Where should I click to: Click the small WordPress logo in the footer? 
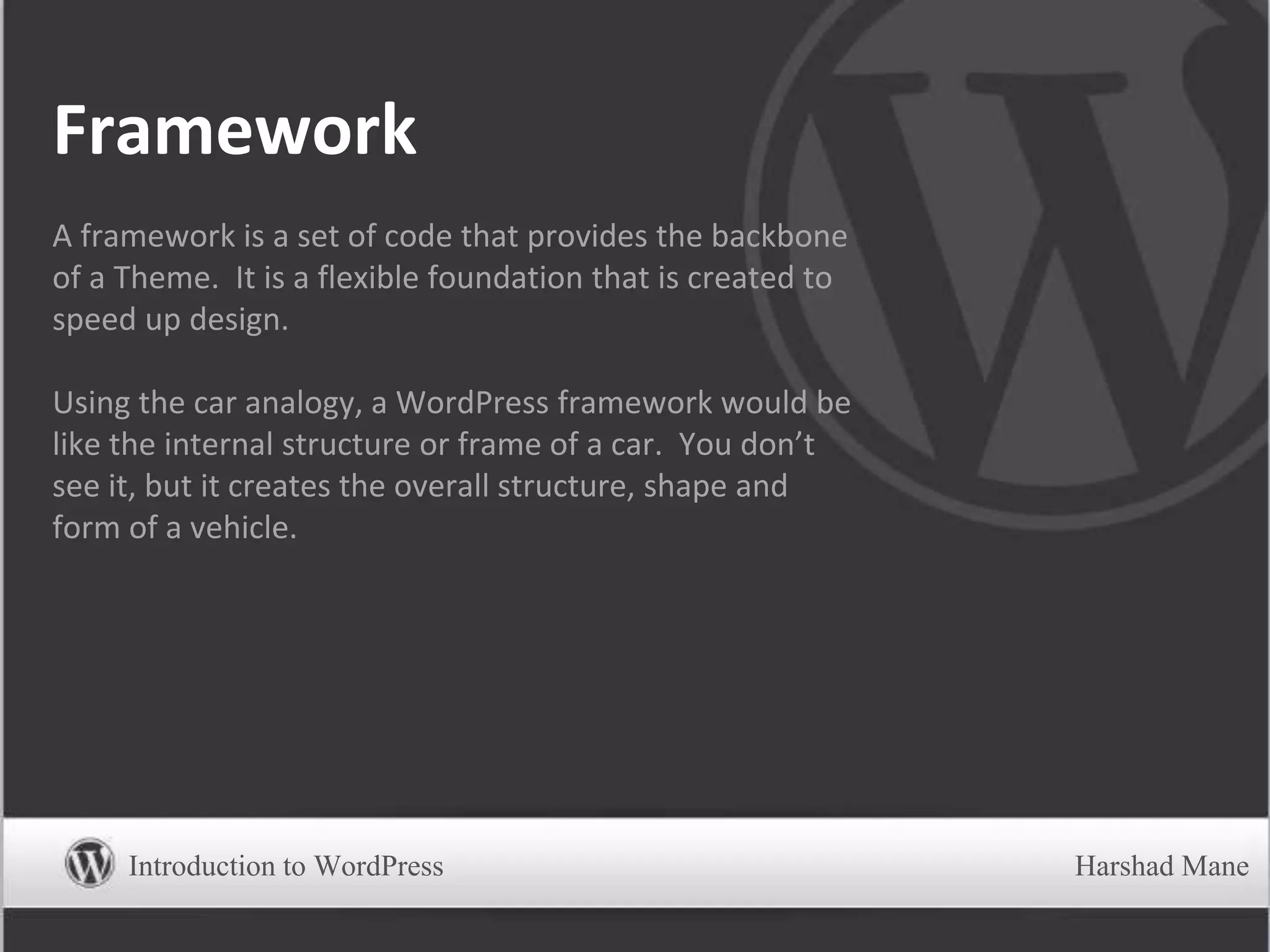point(89,863)
